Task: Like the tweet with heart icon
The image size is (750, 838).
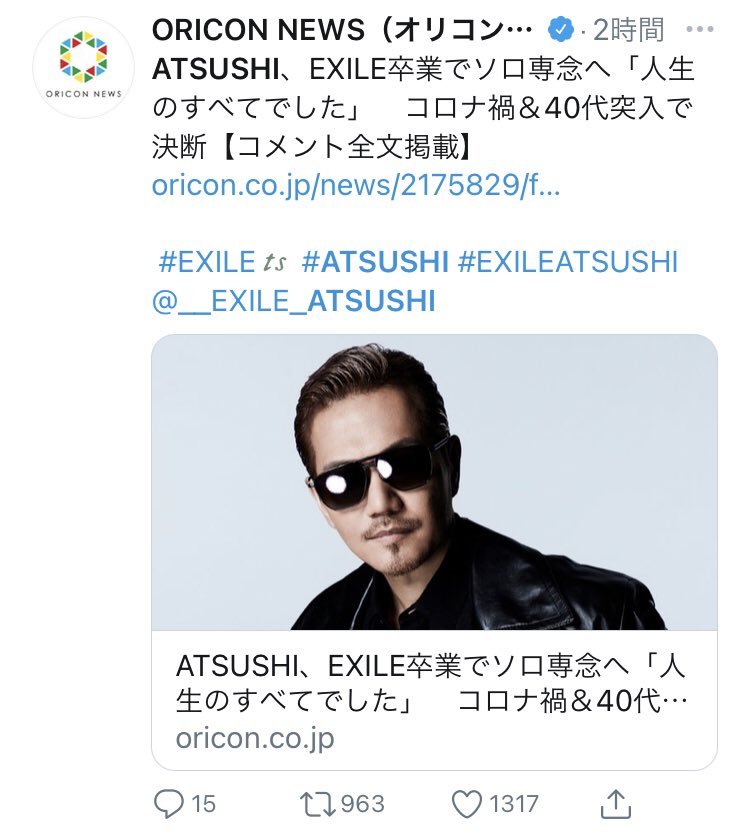Action: 467,804
